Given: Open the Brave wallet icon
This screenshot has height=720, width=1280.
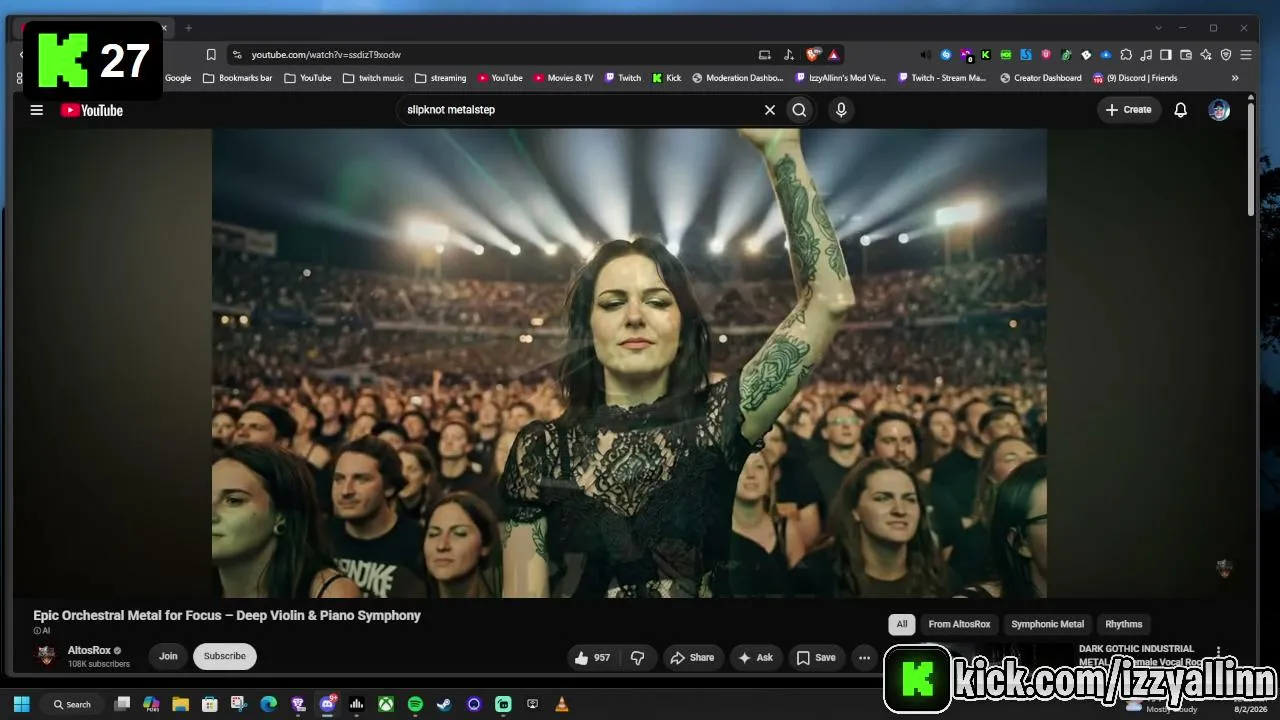Looking at the screenshot, I should pyautogui.click(x=1186, y=54).
